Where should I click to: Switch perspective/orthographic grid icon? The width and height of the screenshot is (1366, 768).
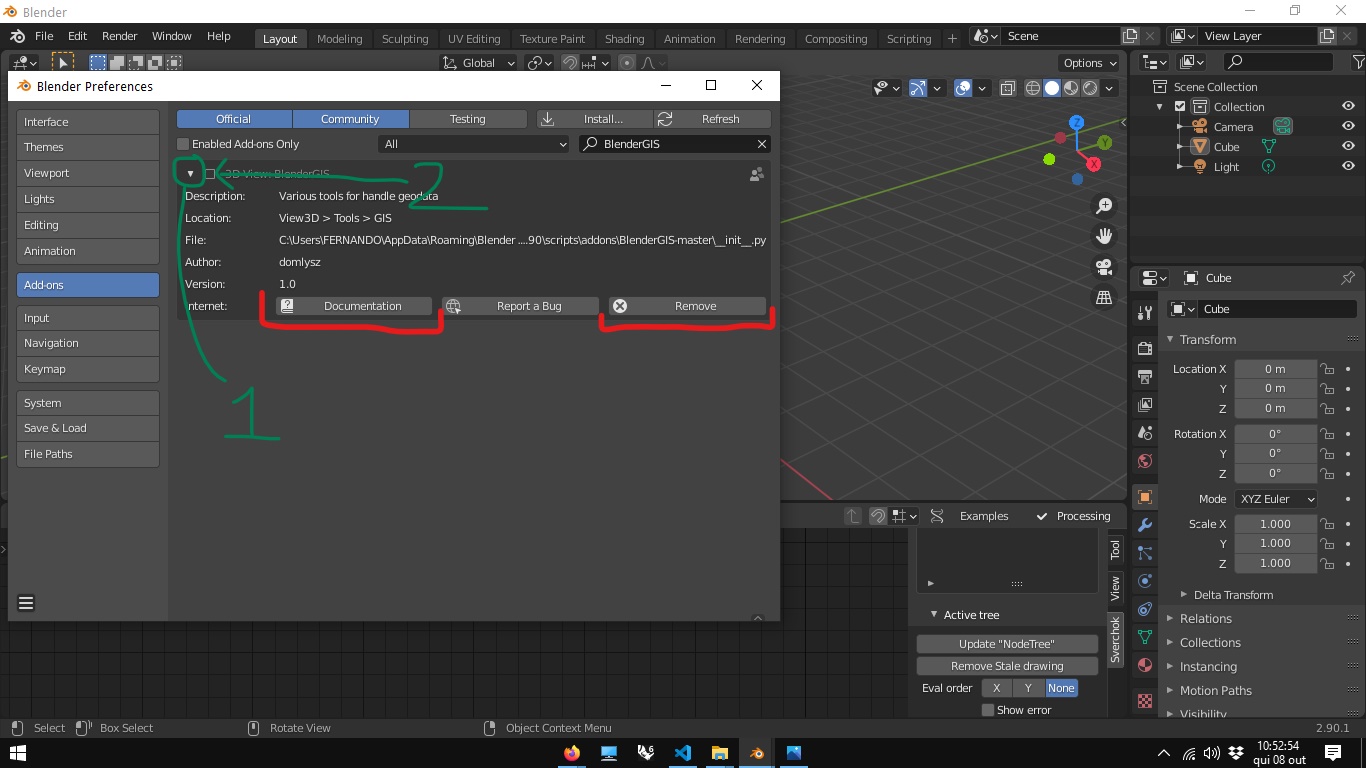(1104, 298)
